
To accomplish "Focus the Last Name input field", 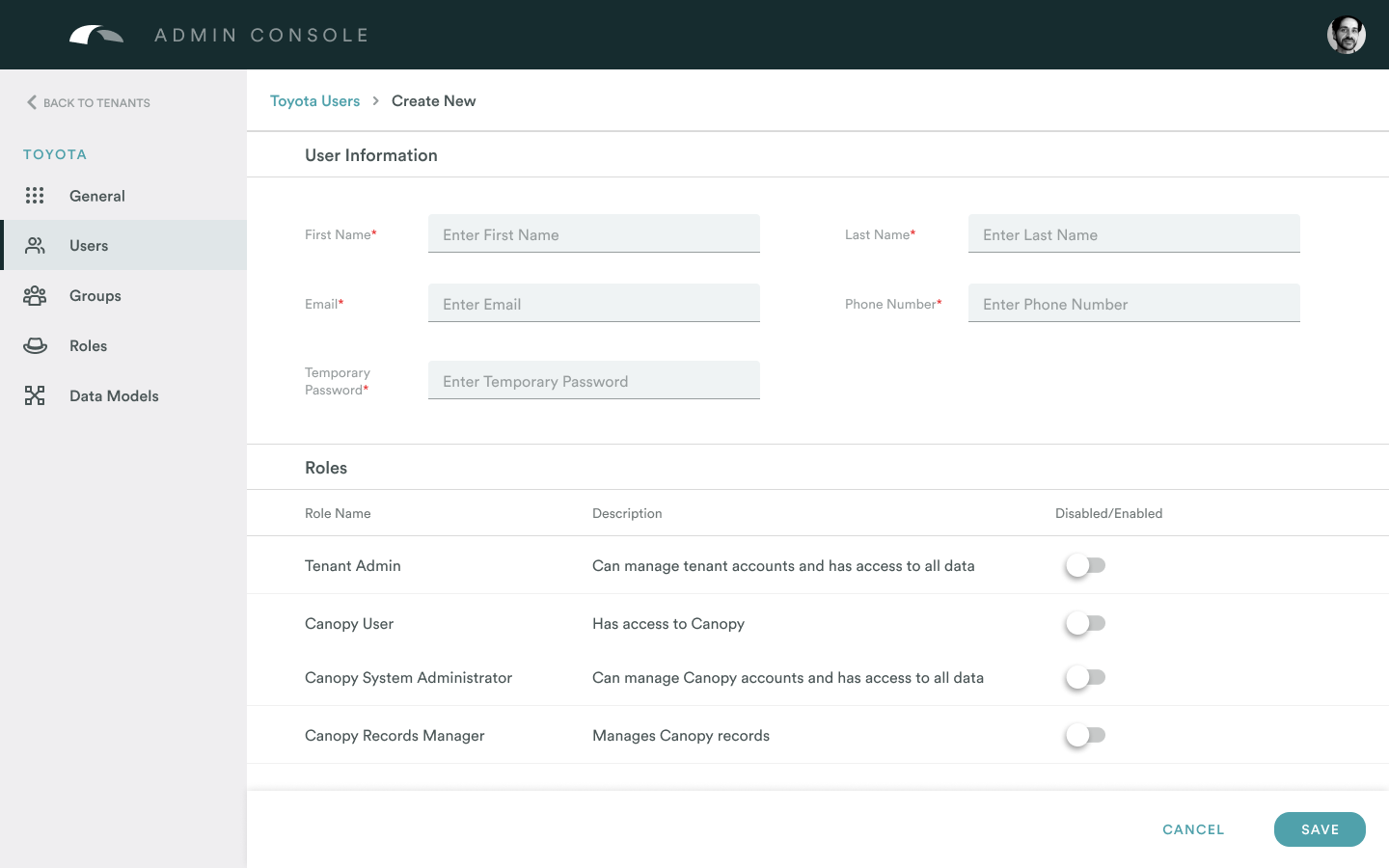I will pyautogui.click(x=1134, y=234).
